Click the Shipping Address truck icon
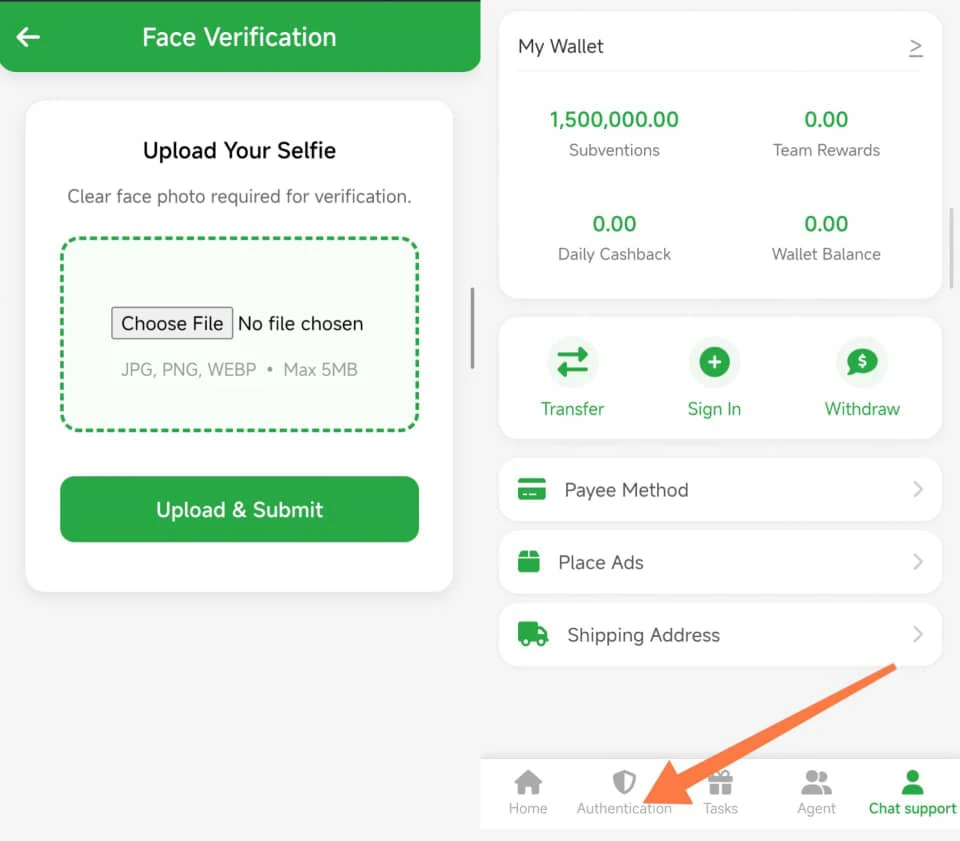960x841 pixels. click(532, 634)
